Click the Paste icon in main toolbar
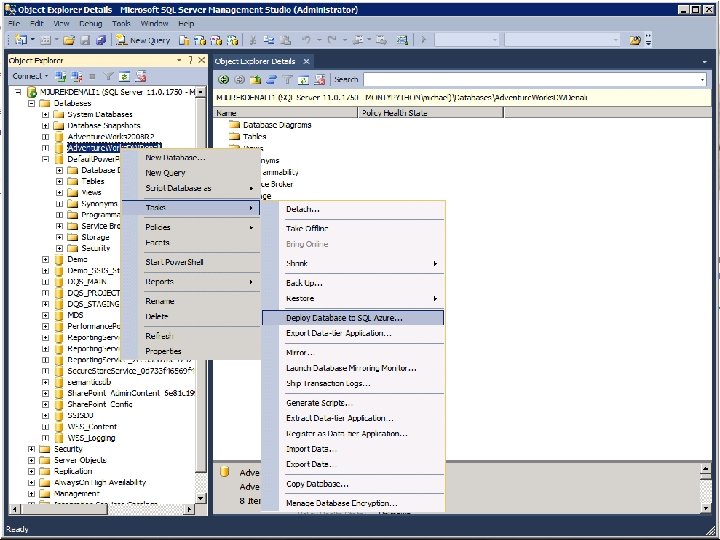The width and height of the screenshot is (720, 540). coord(285,40)
